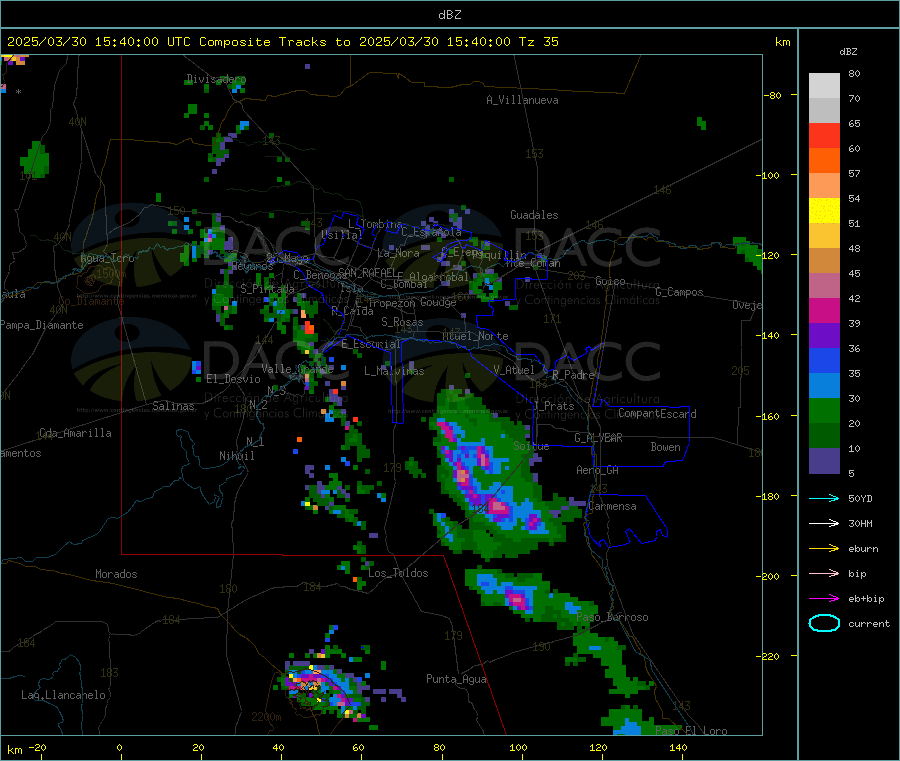Screen dimensions: 900x761
Task: Click the Cda_Amarilla location label
Action: [x=75, y=433]
